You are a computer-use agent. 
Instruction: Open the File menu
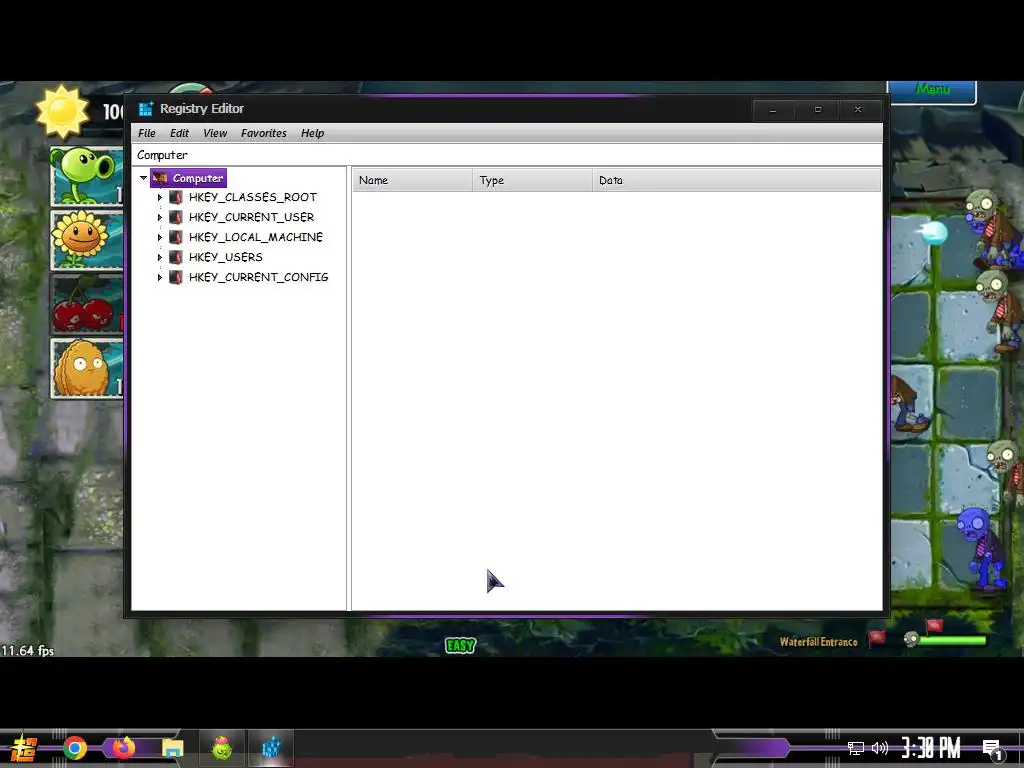tap(146, 133)
